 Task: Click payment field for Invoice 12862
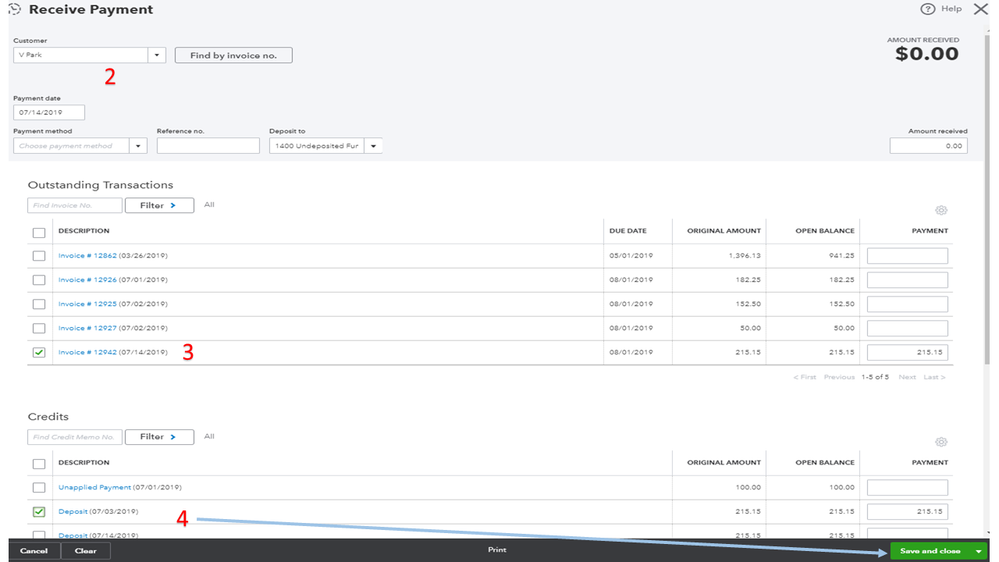point(907,256)
